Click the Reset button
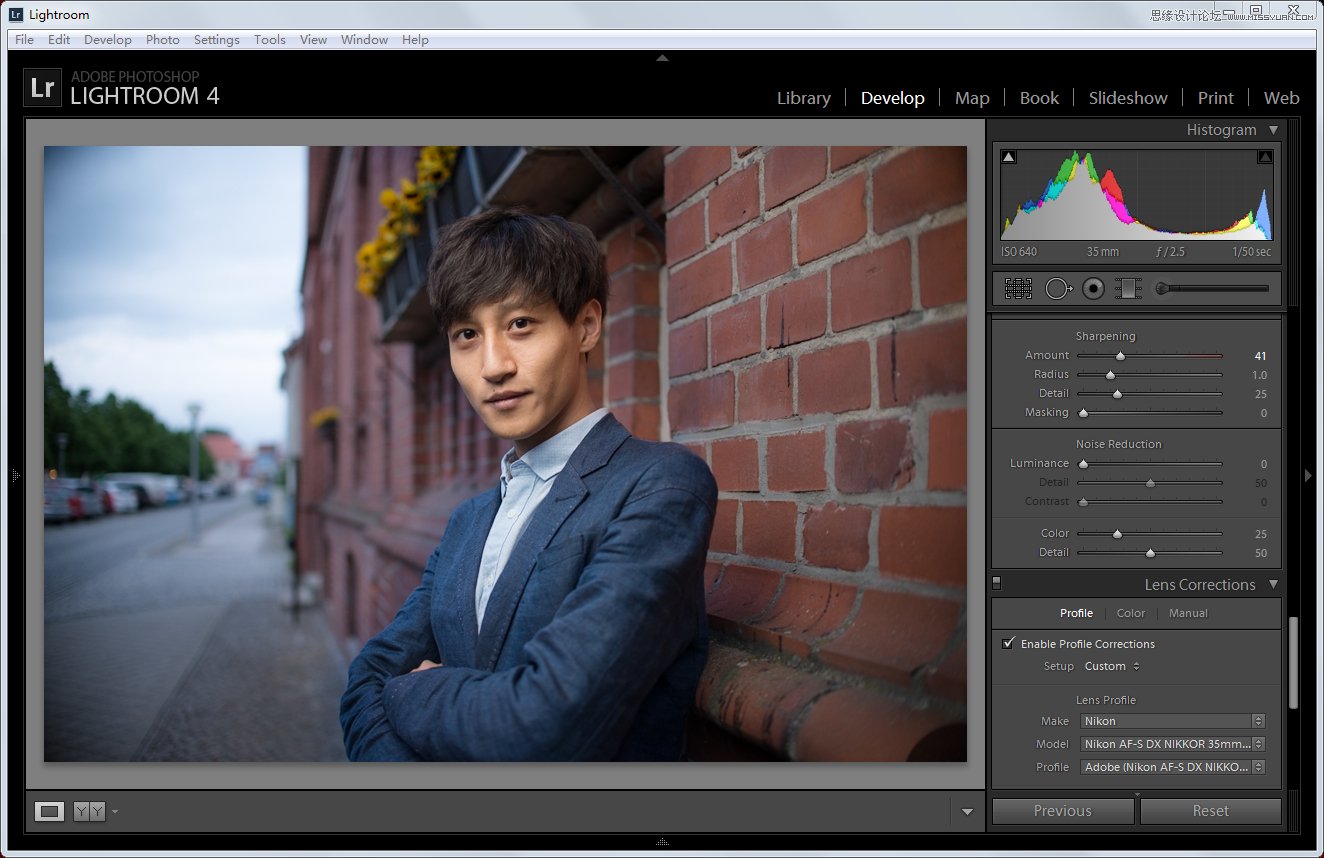Image resolution: width=1324 pixels, height=858 pixels. click(x=1210, y=810)
